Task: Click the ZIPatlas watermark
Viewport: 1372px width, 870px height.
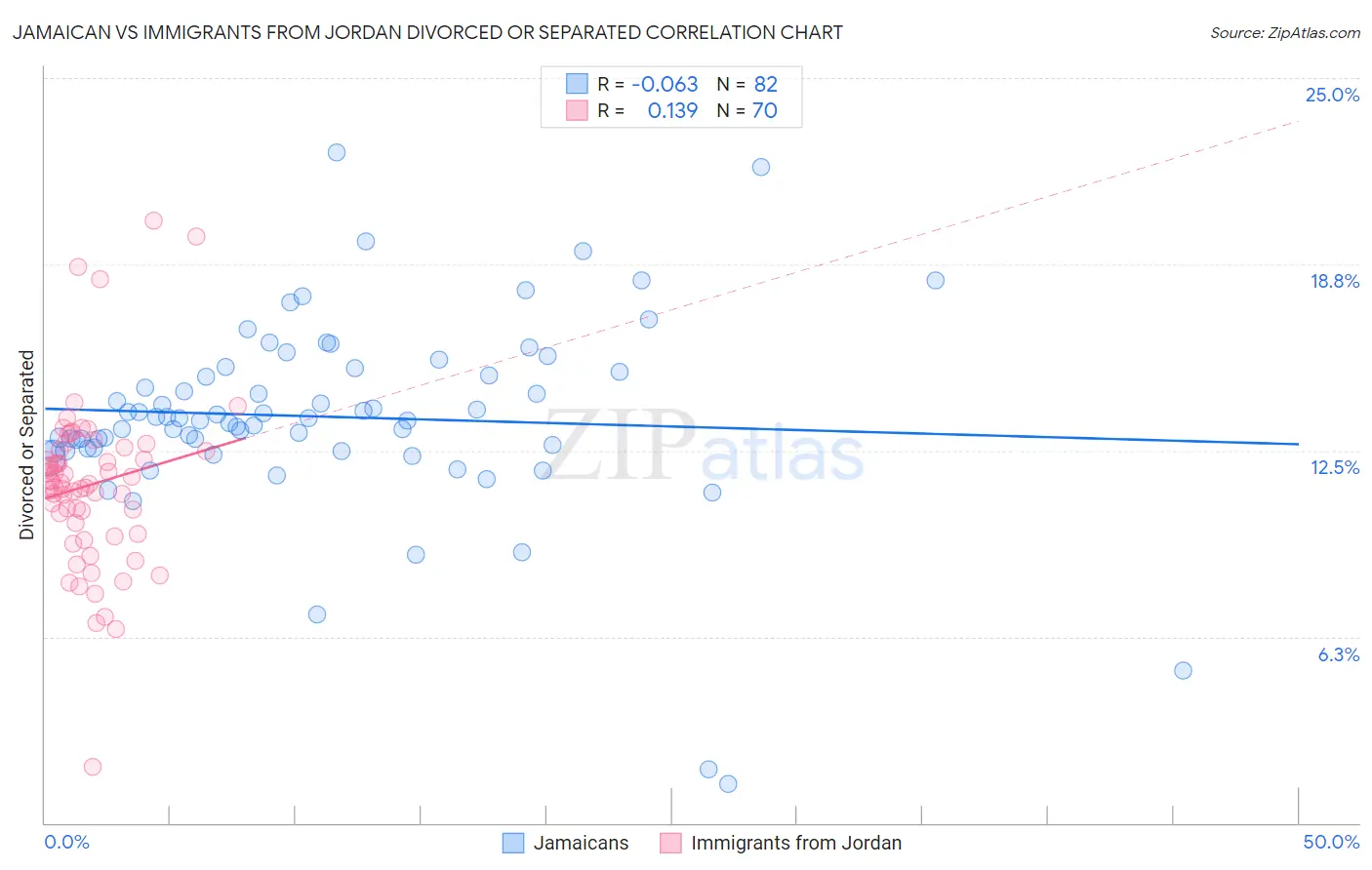Action: point(705,447)
